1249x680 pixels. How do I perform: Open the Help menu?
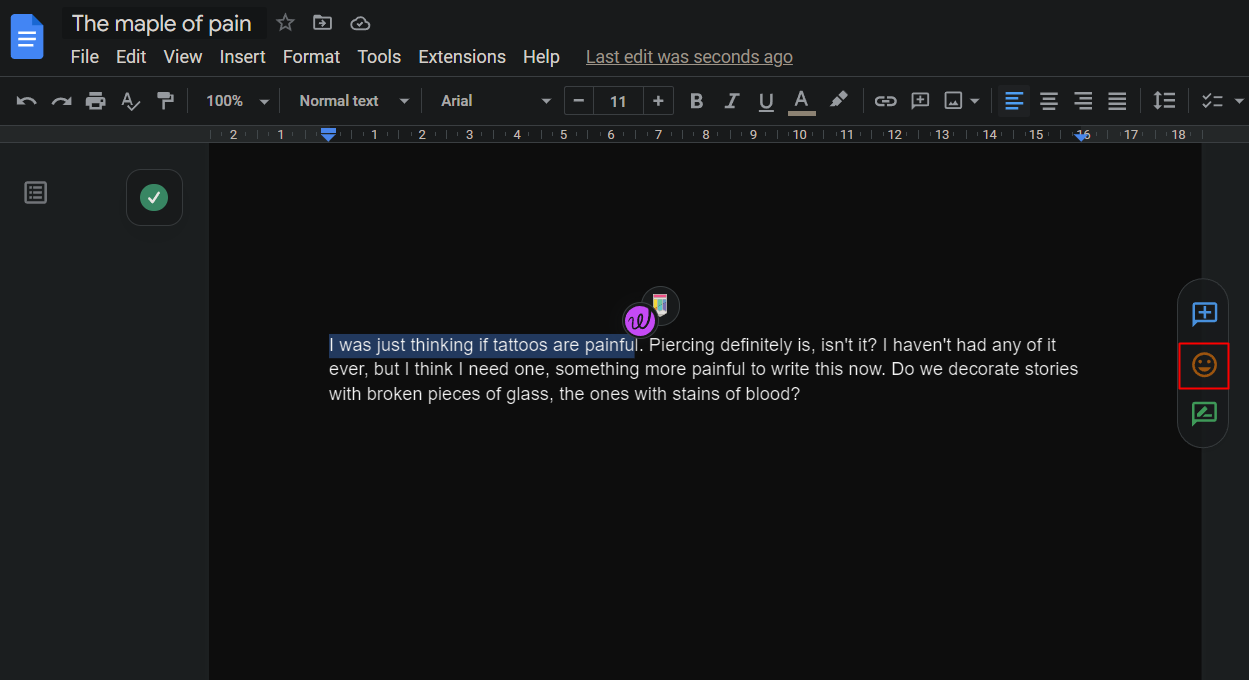541,57
